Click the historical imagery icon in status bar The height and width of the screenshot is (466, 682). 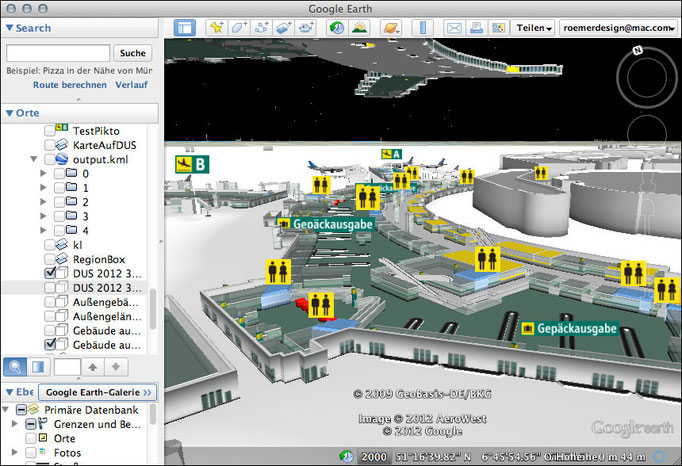click(x=346, y=456)
